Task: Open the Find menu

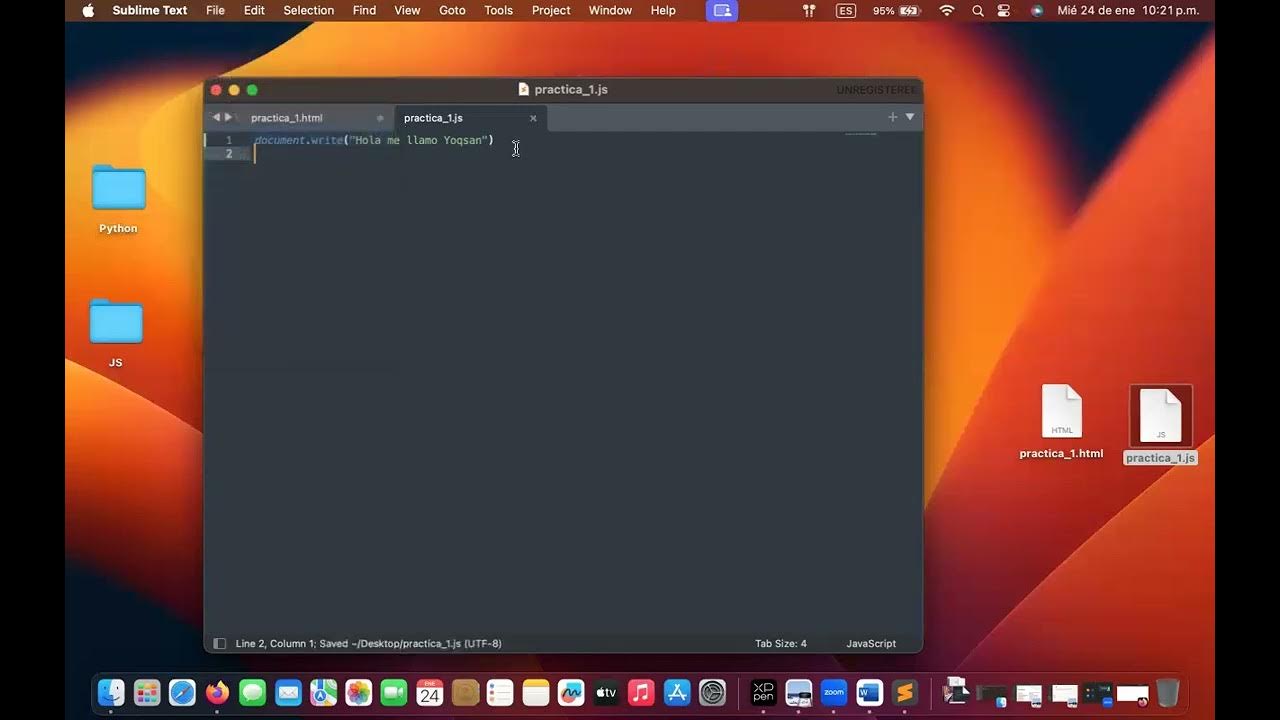Action: [x=364, y=10]
